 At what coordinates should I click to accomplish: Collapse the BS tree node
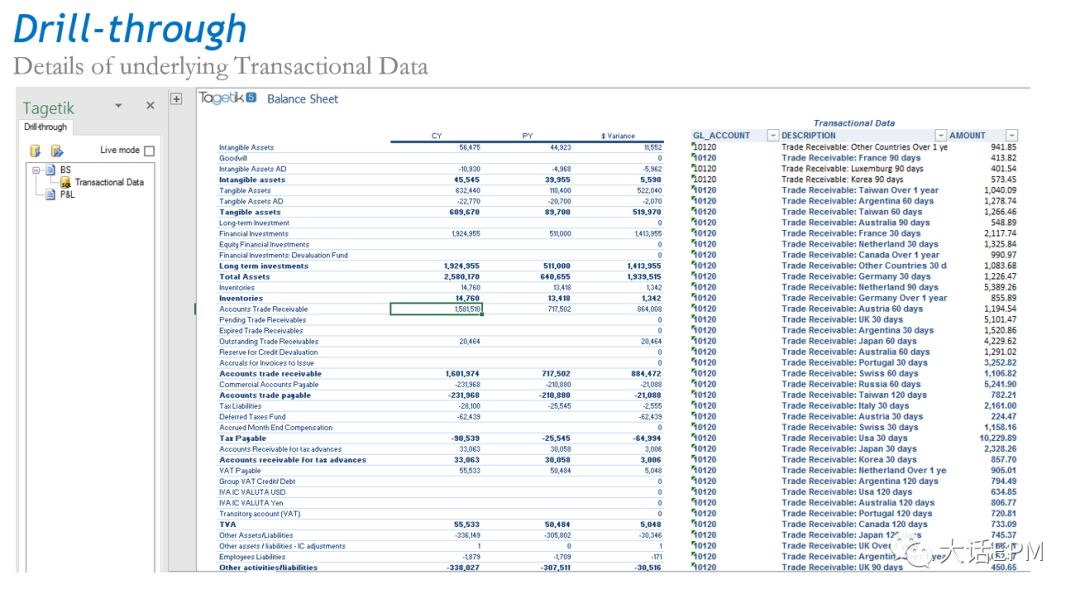[x=36, y=170]
